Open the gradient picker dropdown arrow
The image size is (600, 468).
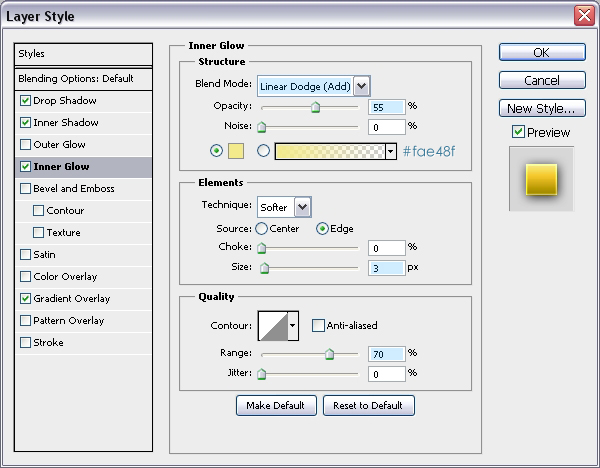tap(391, 151)
